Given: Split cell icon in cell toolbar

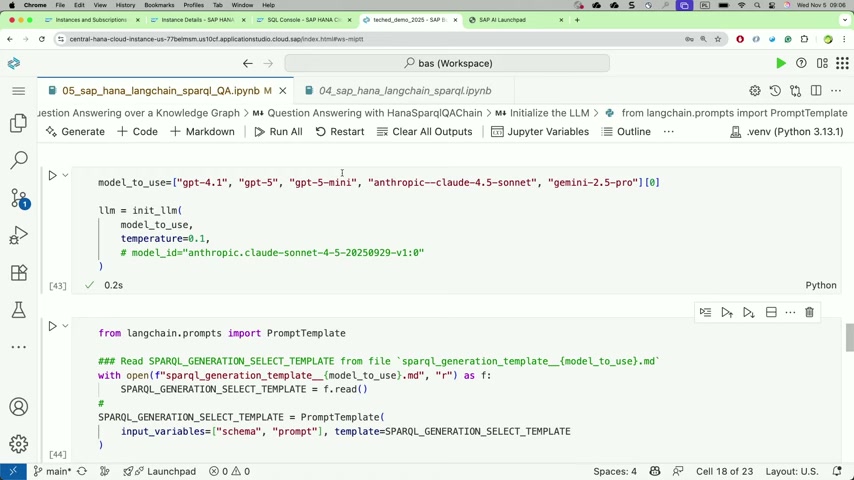Looking at the screenshot, I should (771, 312).
